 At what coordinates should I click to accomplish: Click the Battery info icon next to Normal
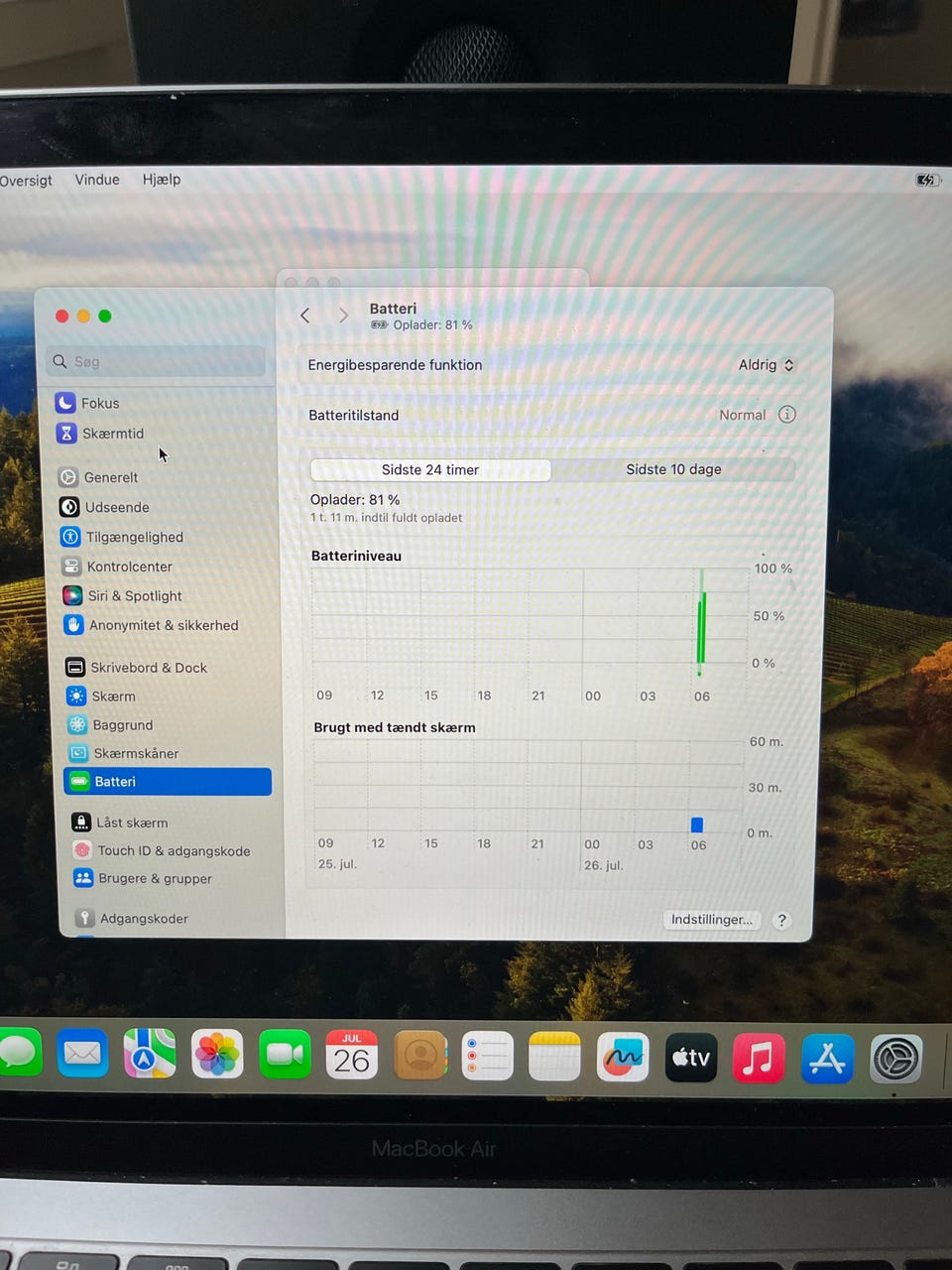coord(786,415)
